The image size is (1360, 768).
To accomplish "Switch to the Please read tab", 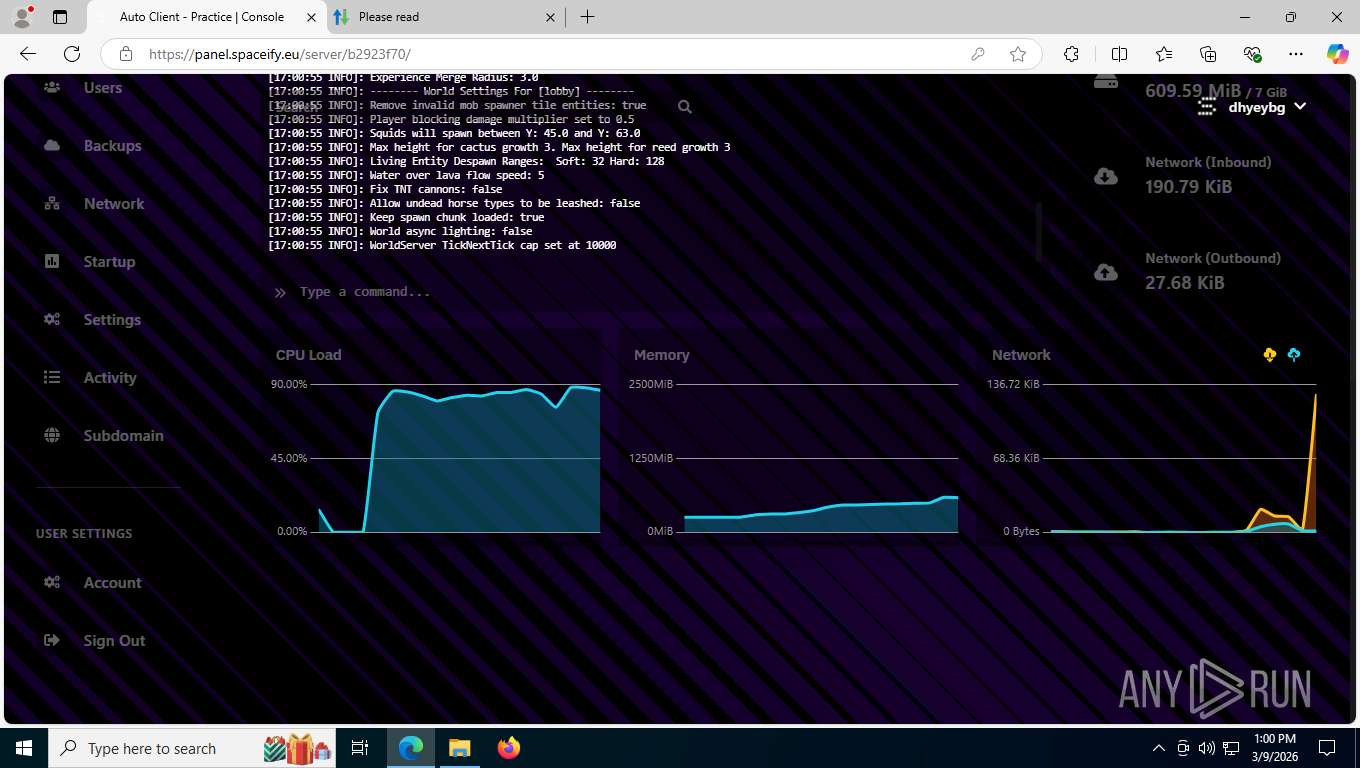I will [x=445, y=17].
